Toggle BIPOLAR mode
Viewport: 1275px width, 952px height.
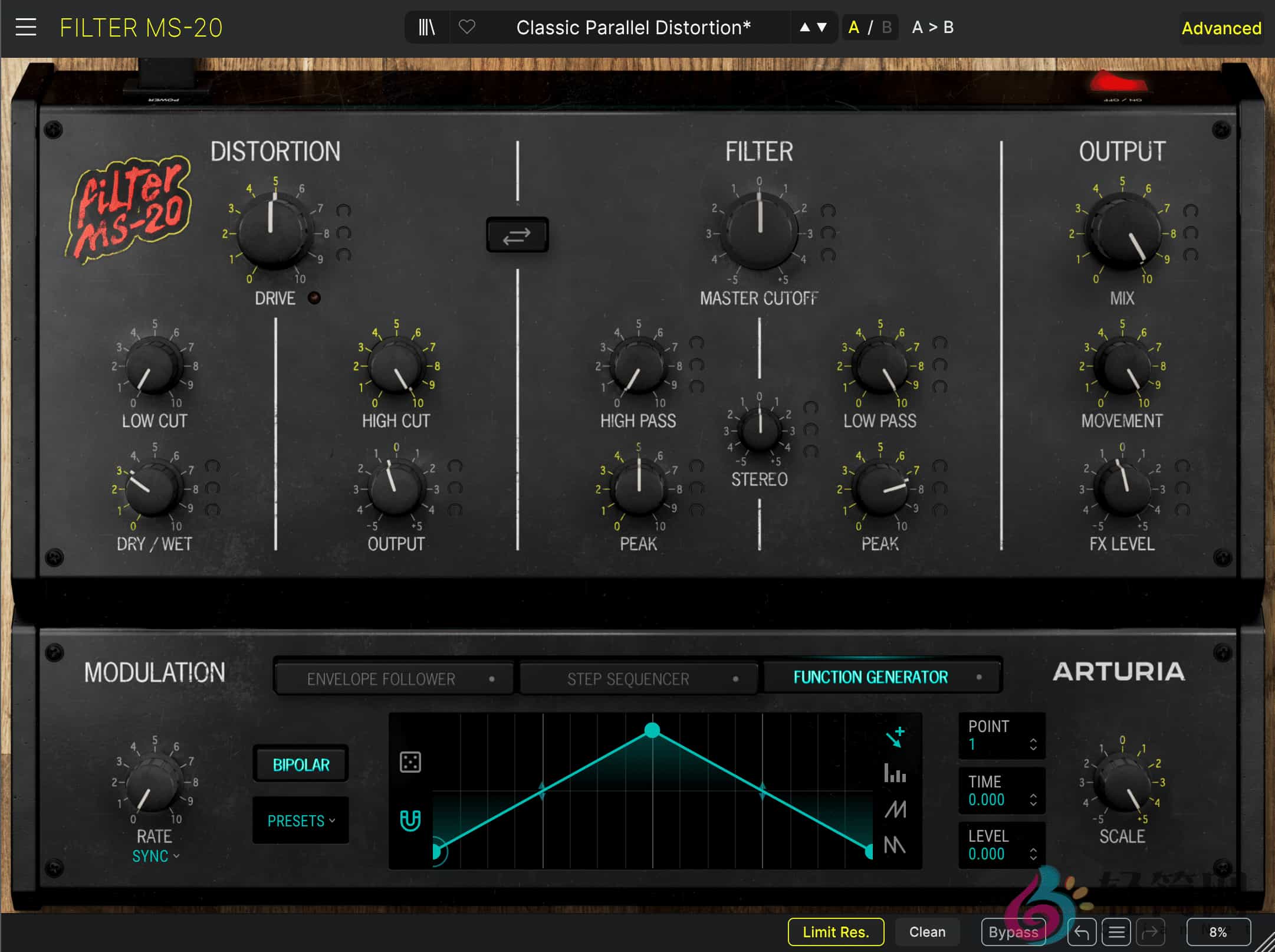[x=301, y=765]
